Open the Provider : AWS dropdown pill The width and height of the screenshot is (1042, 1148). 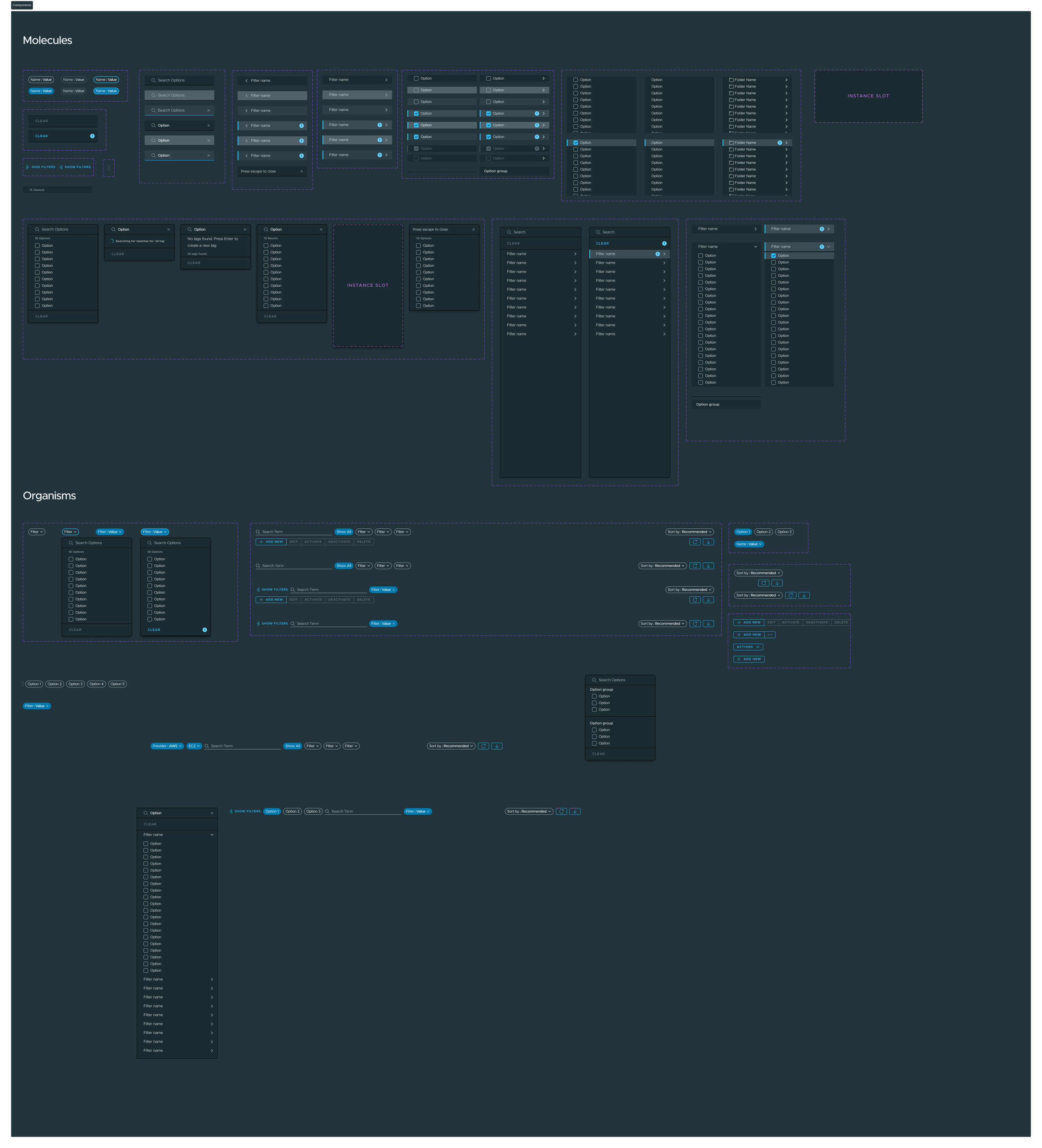[x=167, y=746]
